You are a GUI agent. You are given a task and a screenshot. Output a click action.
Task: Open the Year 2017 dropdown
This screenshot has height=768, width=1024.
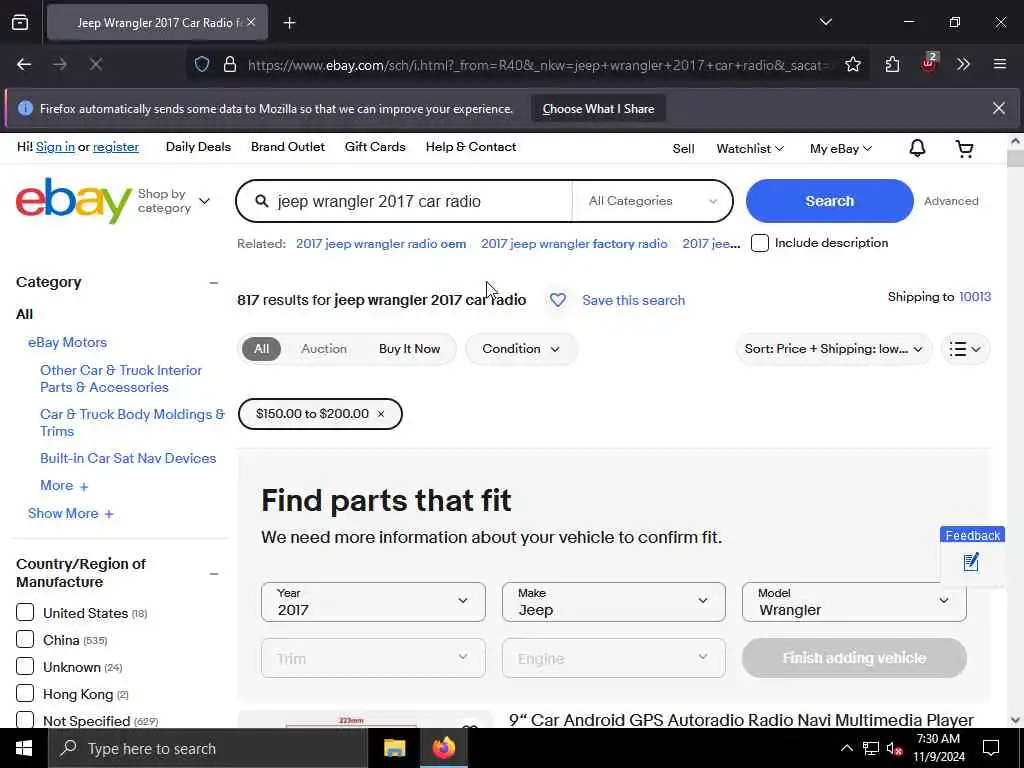[373, 602]
